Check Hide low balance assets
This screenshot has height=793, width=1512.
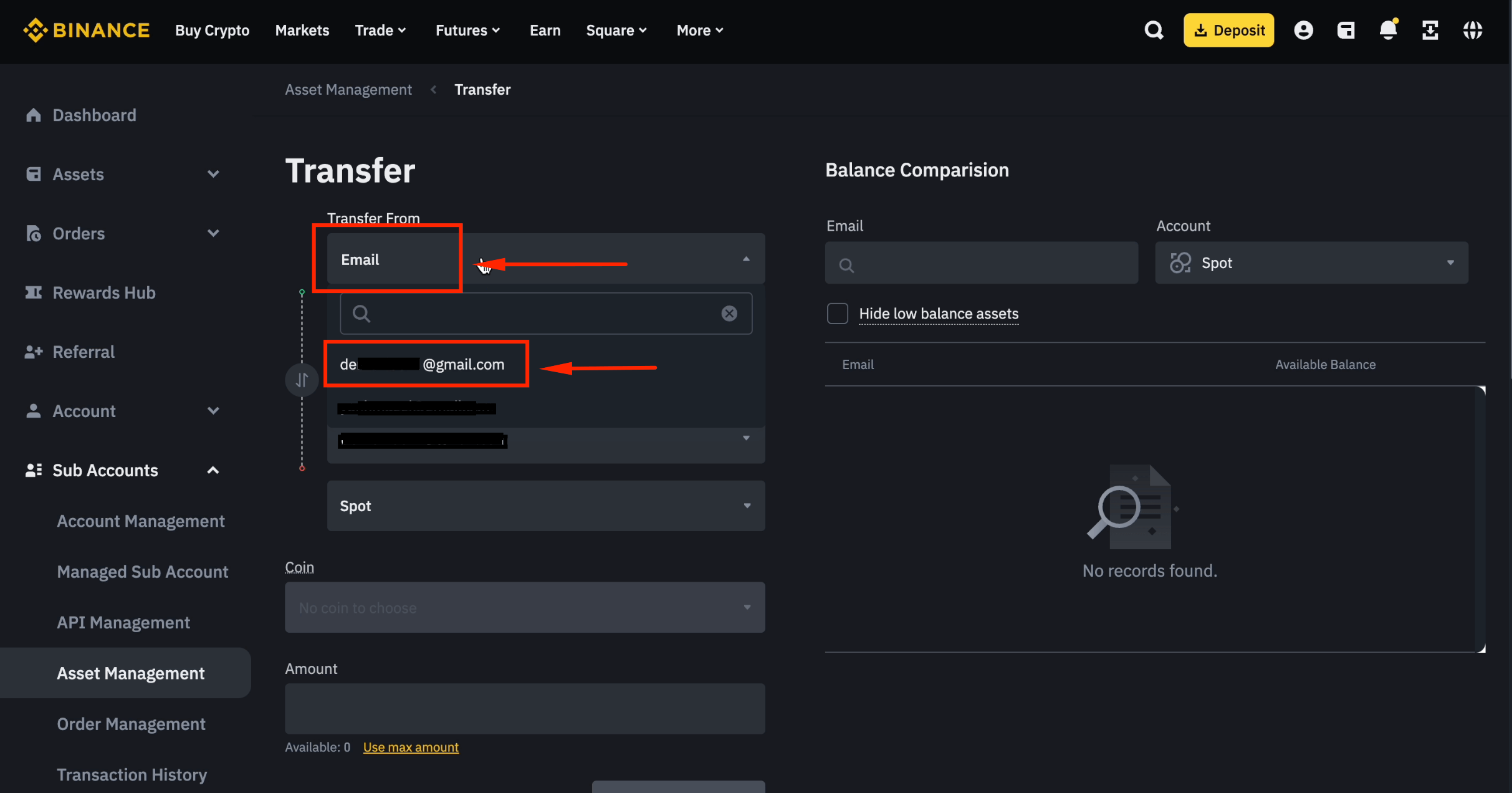pos(838,314)
